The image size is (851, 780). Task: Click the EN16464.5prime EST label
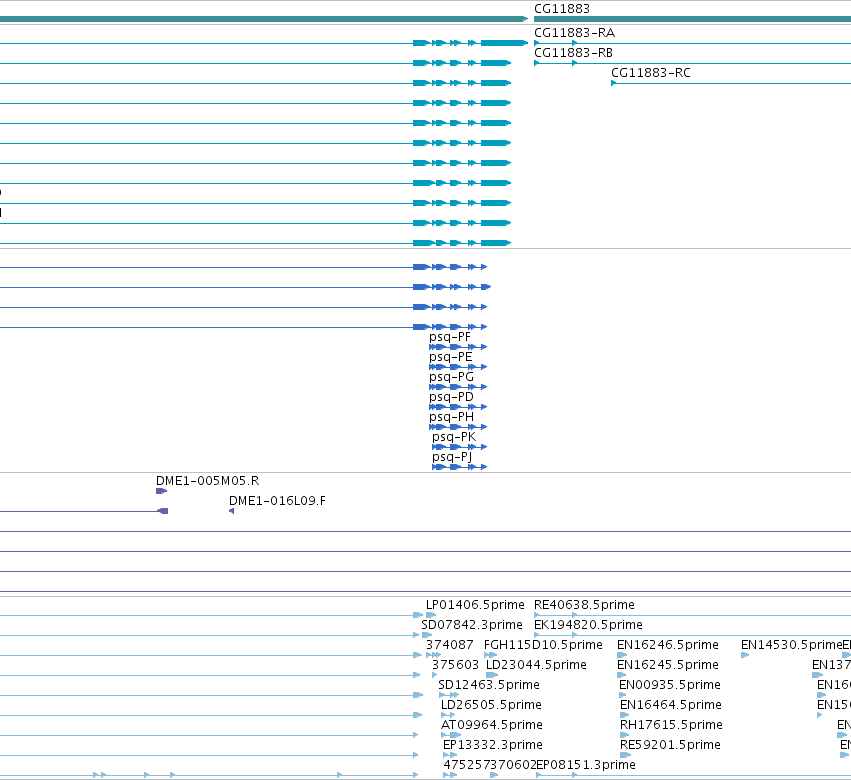point(671,705)
